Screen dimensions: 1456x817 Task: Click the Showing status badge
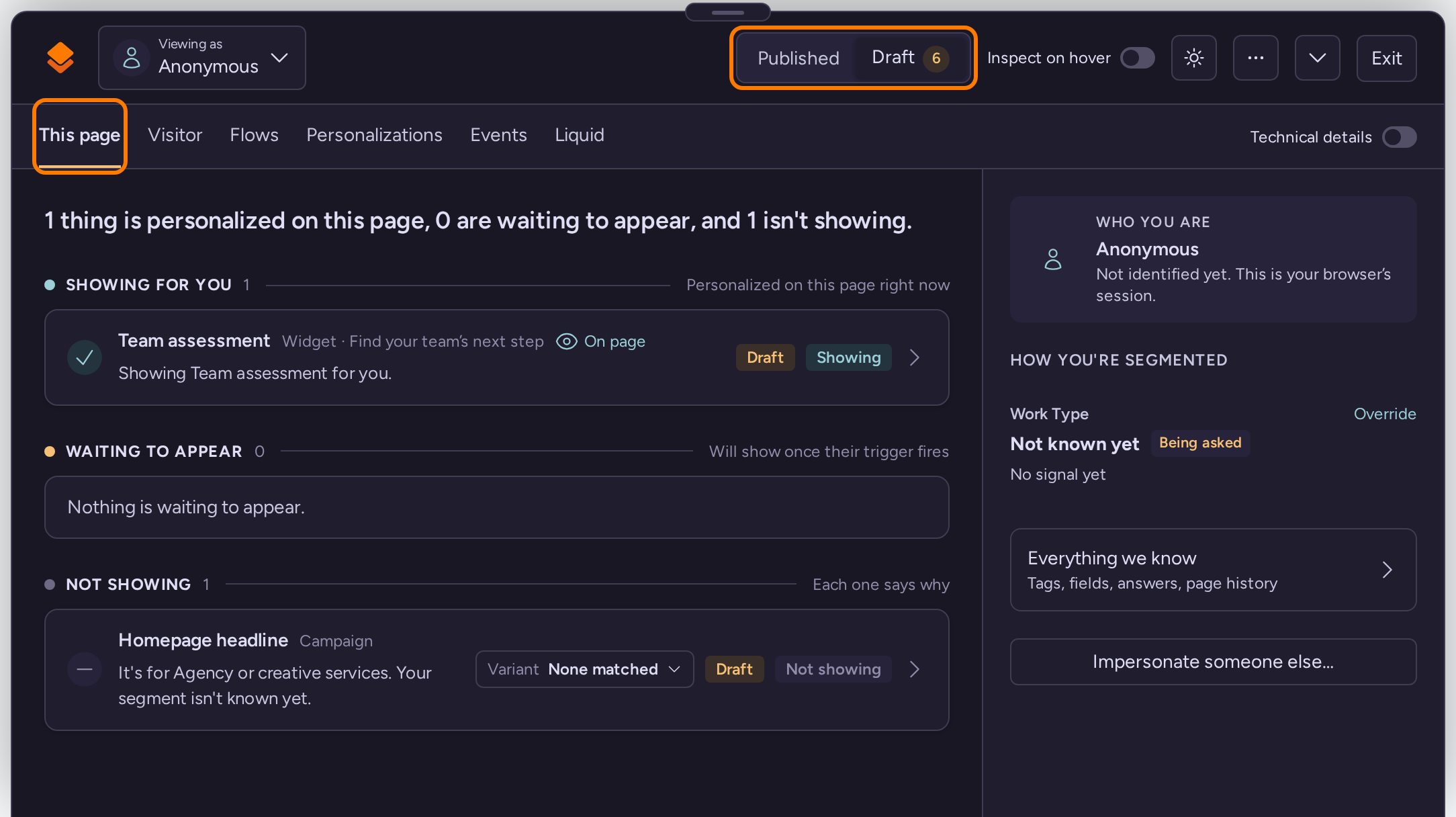click(848, 357)
